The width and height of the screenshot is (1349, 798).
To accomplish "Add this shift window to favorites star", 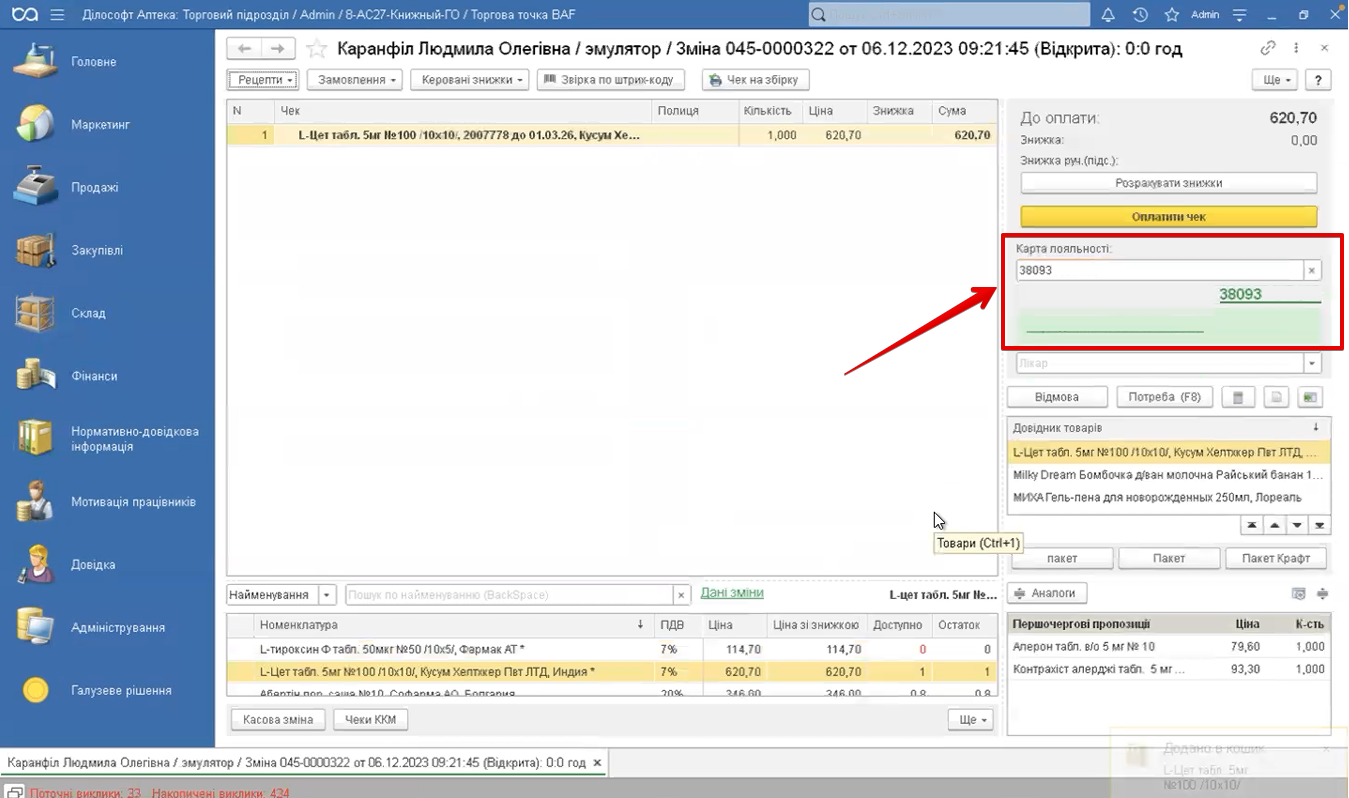I will pos(316,49).
